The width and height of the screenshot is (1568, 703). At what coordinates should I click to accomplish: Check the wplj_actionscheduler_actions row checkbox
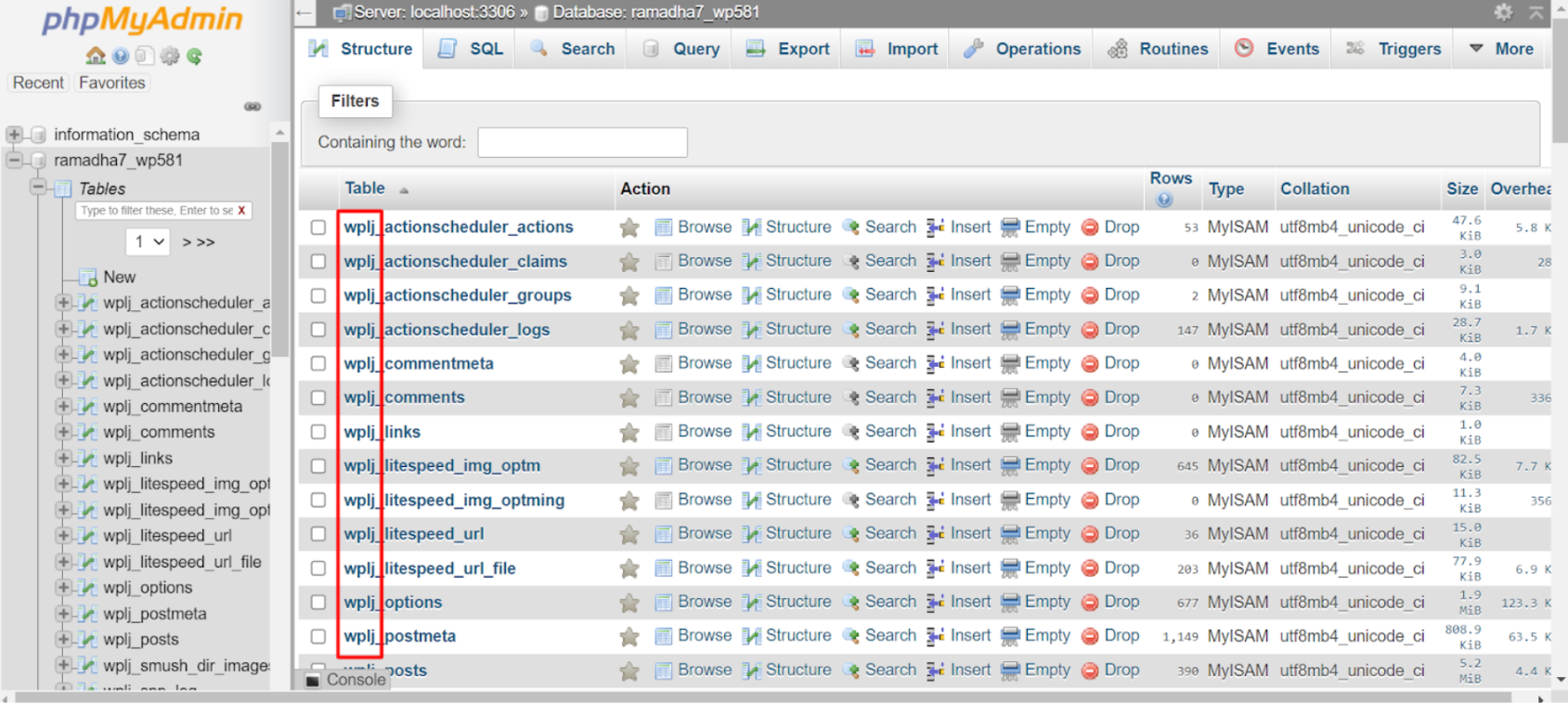pos(318,228)
